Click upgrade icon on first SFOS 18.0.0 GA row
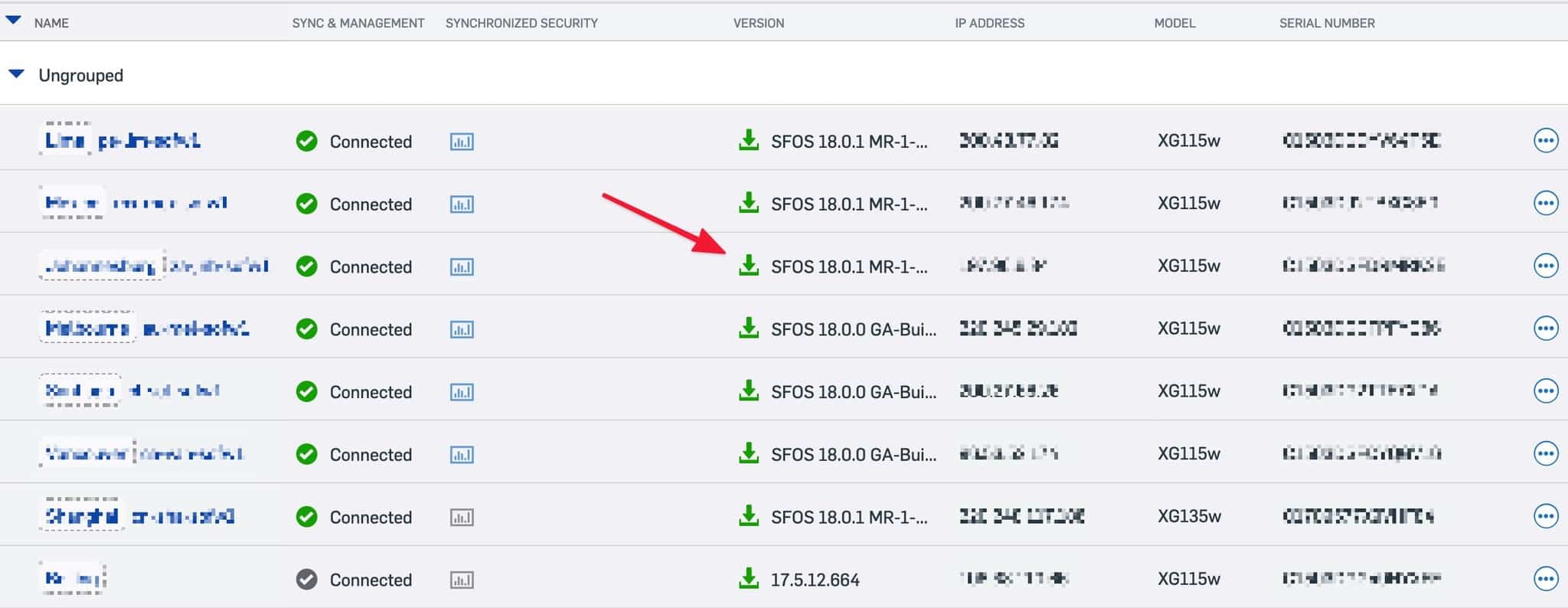Image resolution: width=1568 pixels, height=608 pixels. pyautogui.click(x=748, y=329)
